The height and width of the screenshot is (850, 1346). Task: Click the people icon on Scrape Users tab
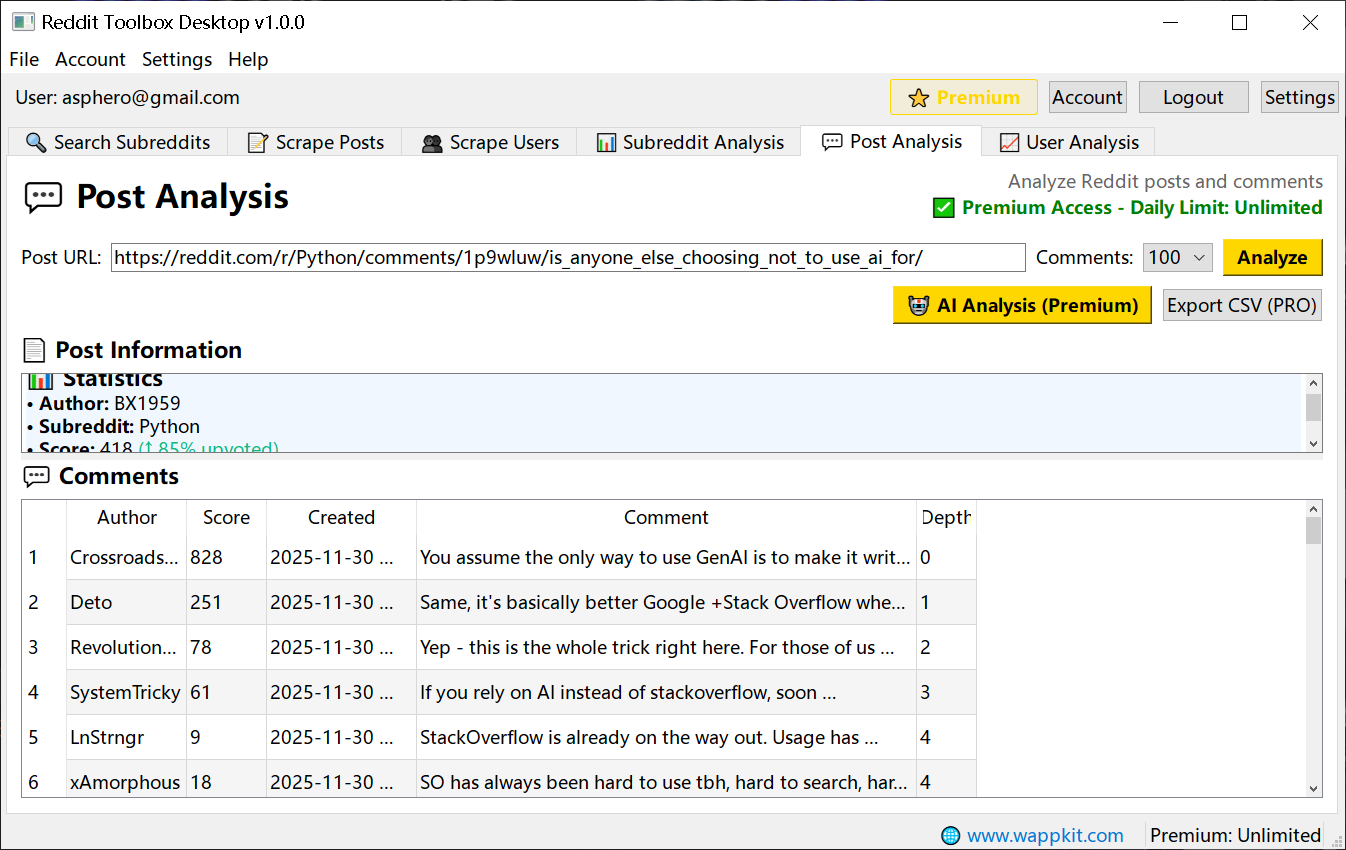pyautogui.click(x=432, y=143)
